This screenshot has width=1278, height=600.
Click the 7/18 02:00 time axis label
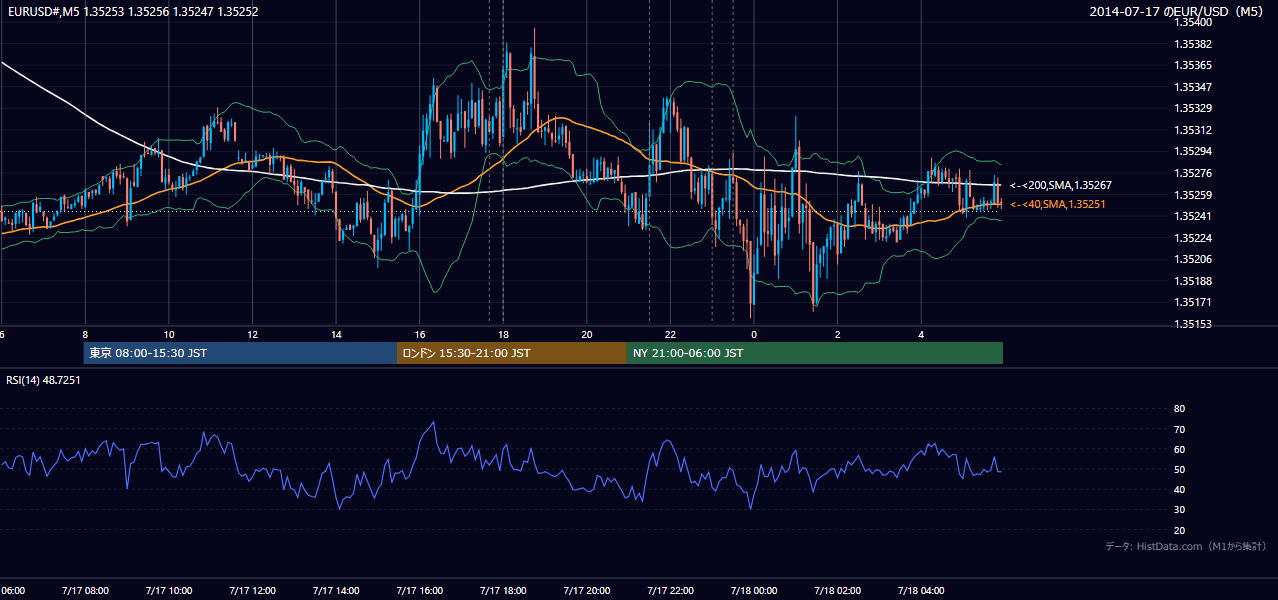point(838,591)
